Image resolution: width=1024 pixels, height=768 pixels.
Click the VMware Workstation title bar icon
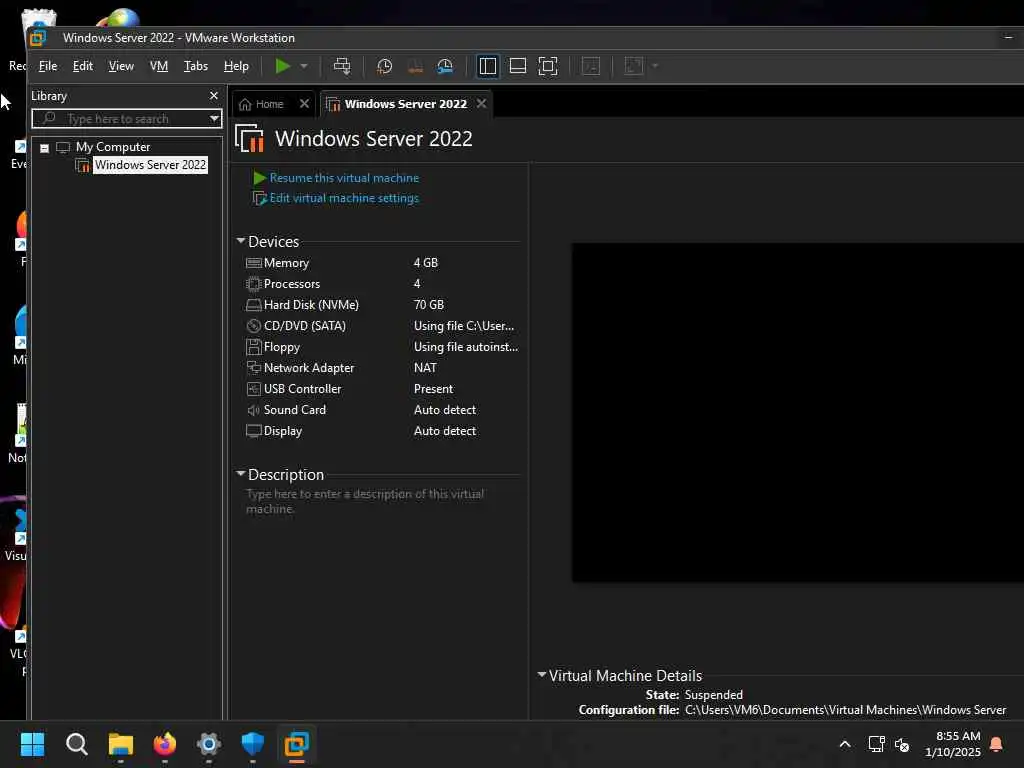(x=39, y=38)
